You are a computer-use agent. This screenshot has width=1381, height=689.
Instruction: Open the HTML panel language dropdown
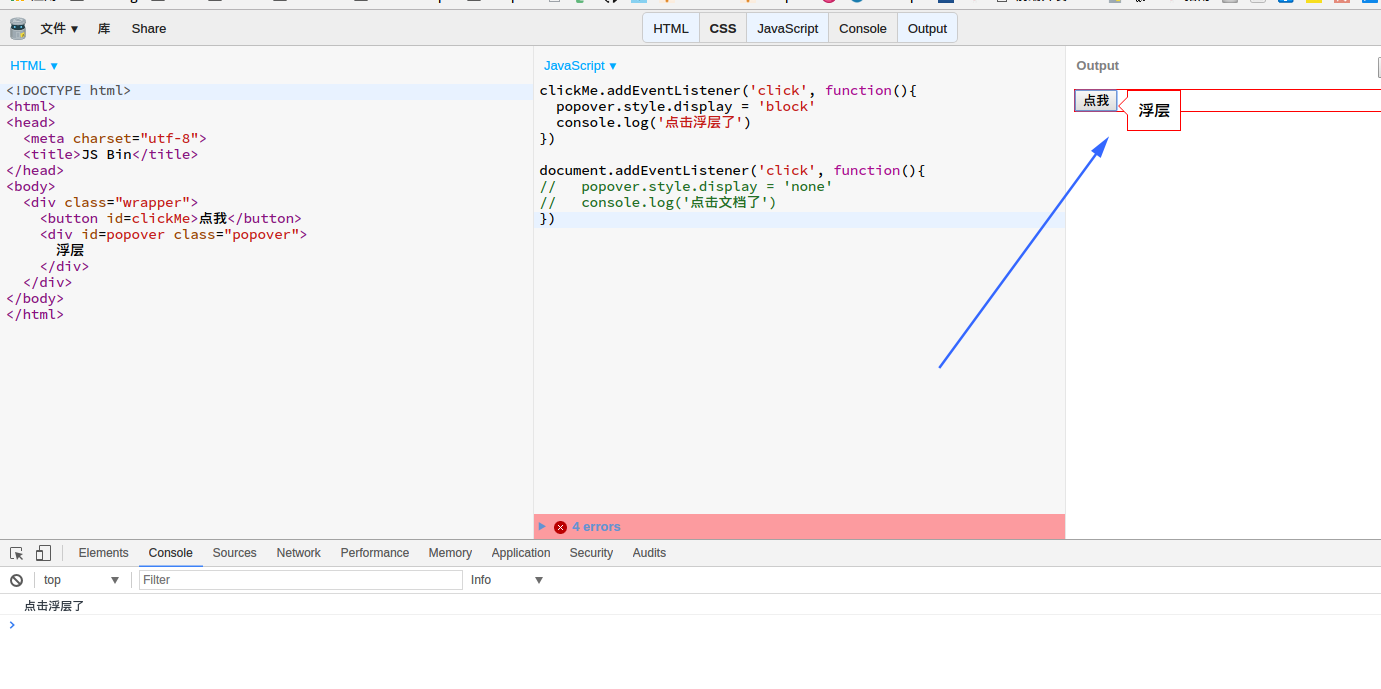point(34,66)
